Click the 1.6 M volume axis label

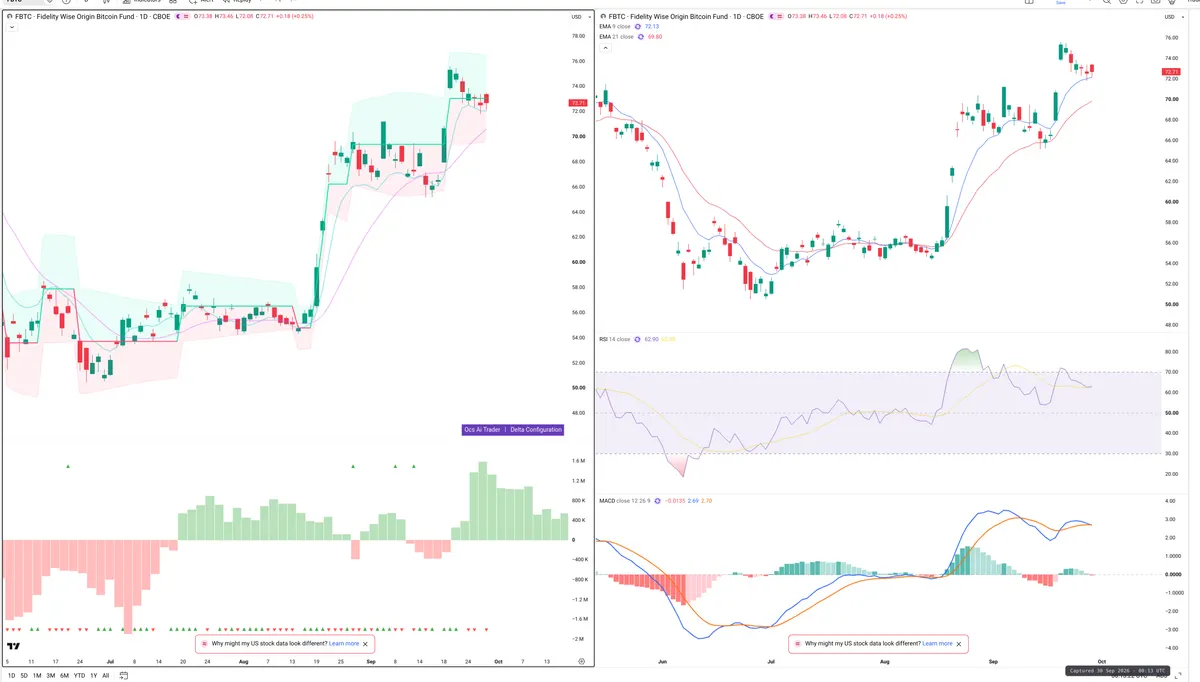578,461
